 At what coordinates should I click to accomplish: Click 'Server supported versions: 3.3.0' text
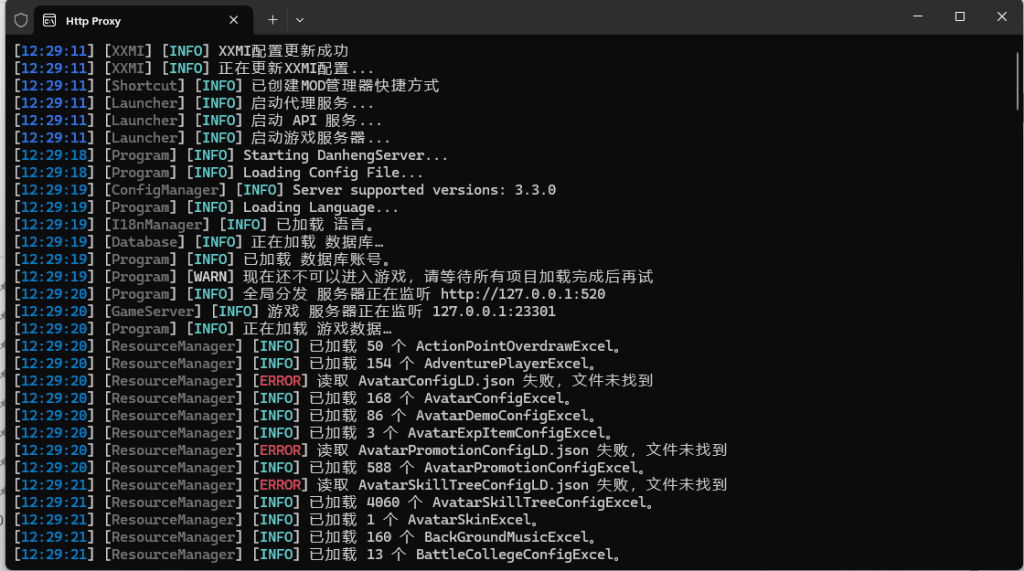tap(424, 190)
